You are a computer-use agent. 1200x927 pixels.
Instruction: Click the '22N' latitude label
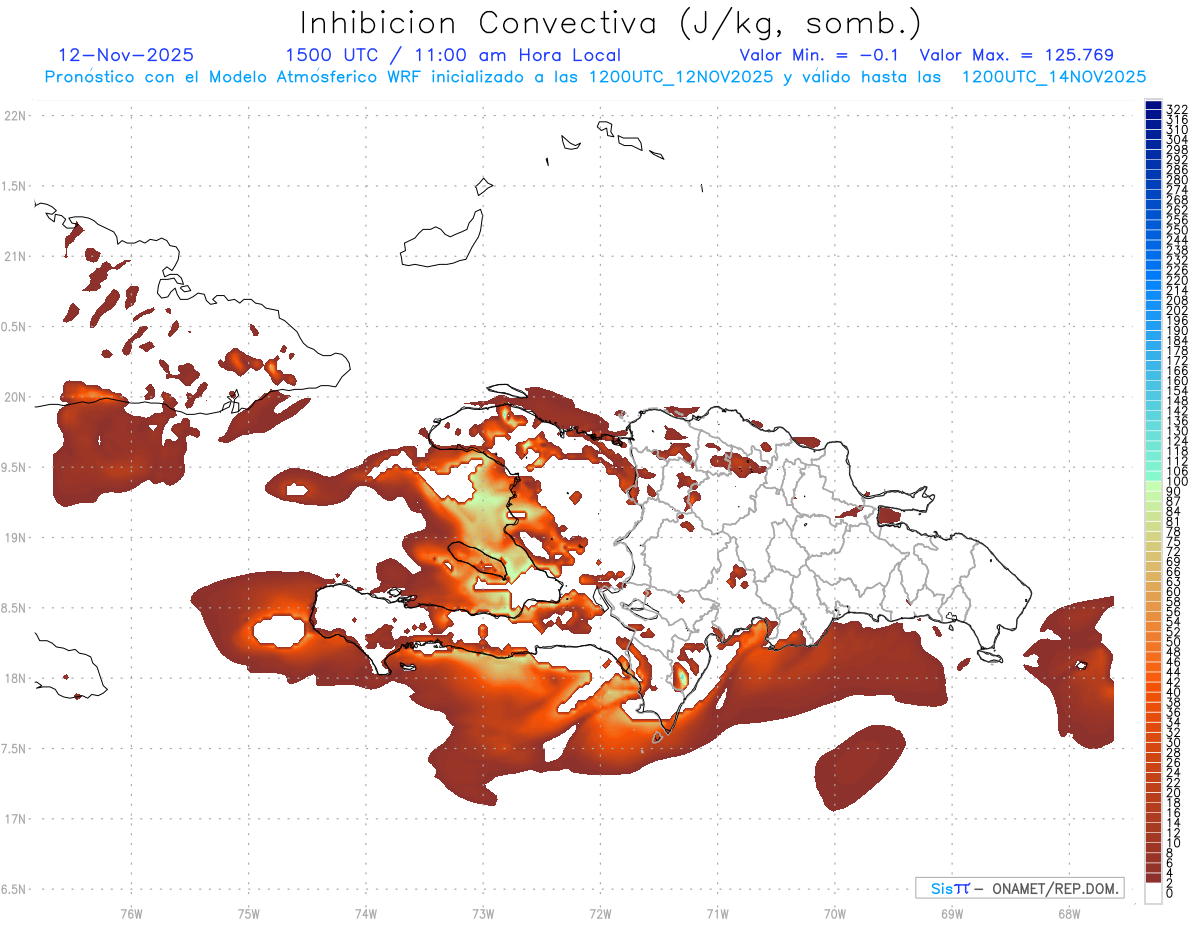(15, 116)
